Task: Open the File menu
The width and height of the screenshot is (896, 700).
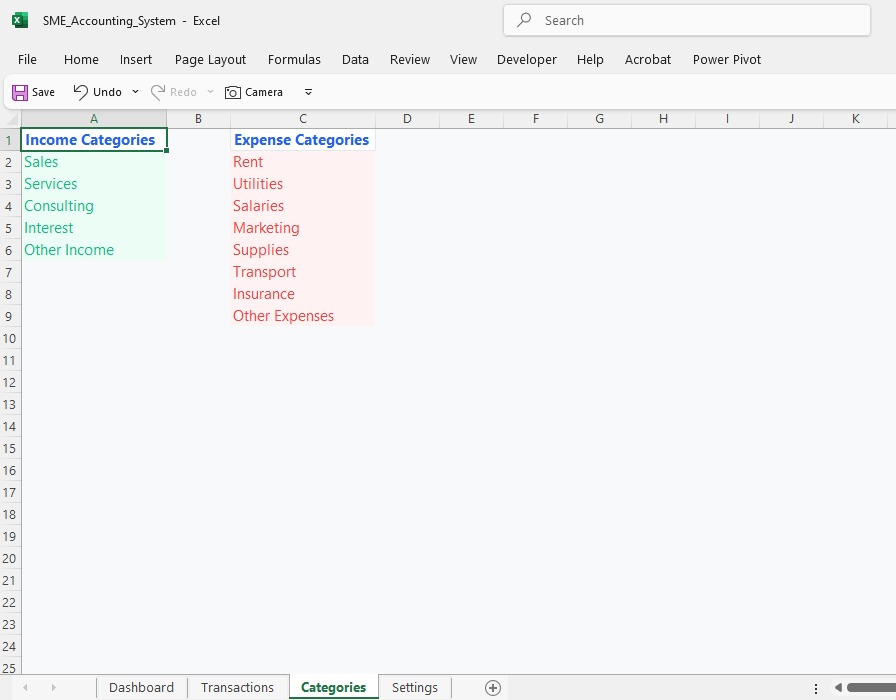Action: pos(27,59)
